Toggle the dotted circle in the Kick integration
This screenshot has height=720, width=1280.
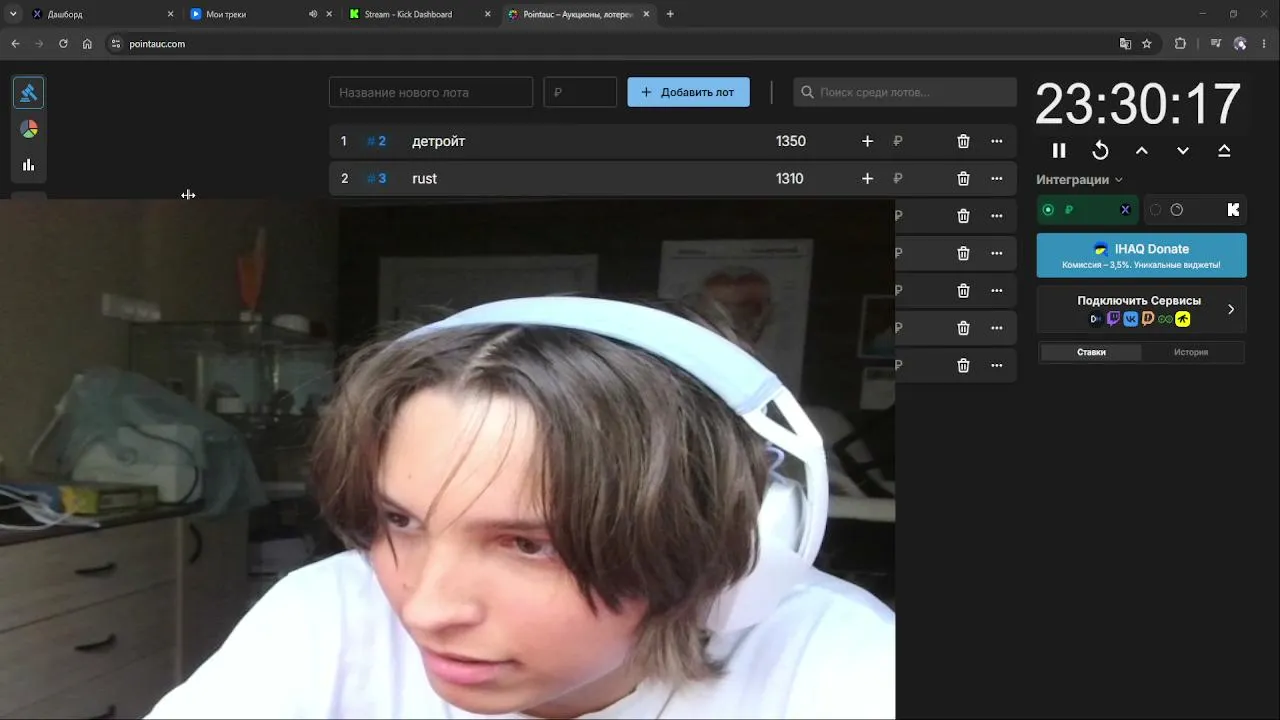(1155, 210)
